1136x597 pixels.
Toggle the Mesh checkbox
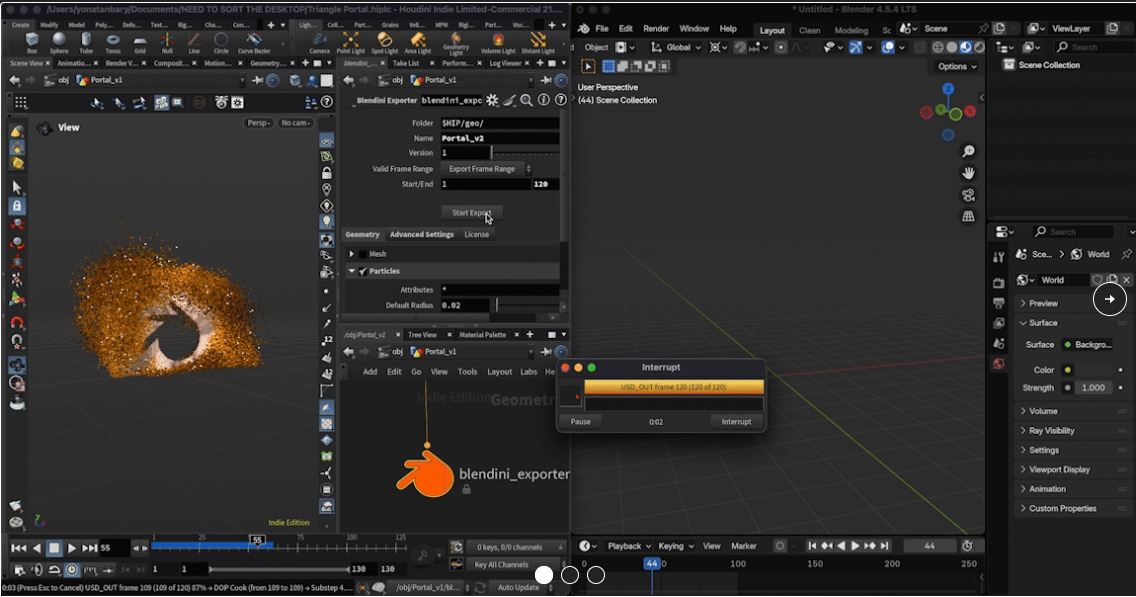click(x=363, y=254)
